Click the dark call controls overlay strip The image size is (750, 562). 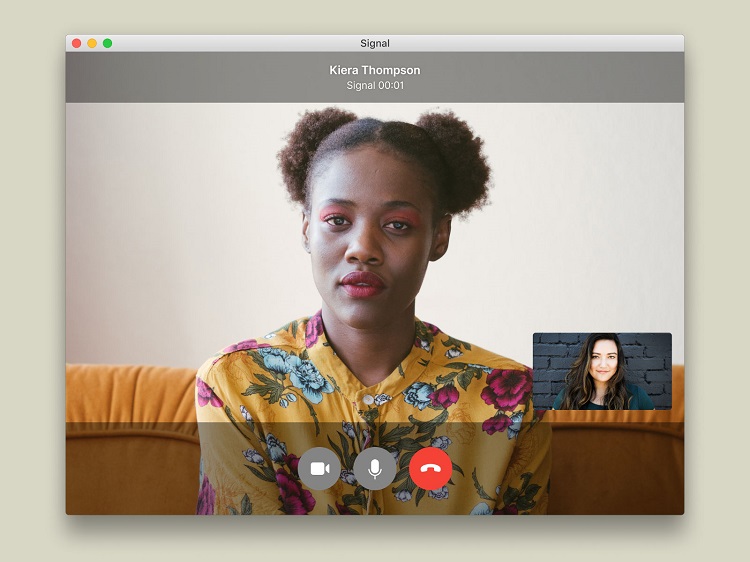coord(375,468)
